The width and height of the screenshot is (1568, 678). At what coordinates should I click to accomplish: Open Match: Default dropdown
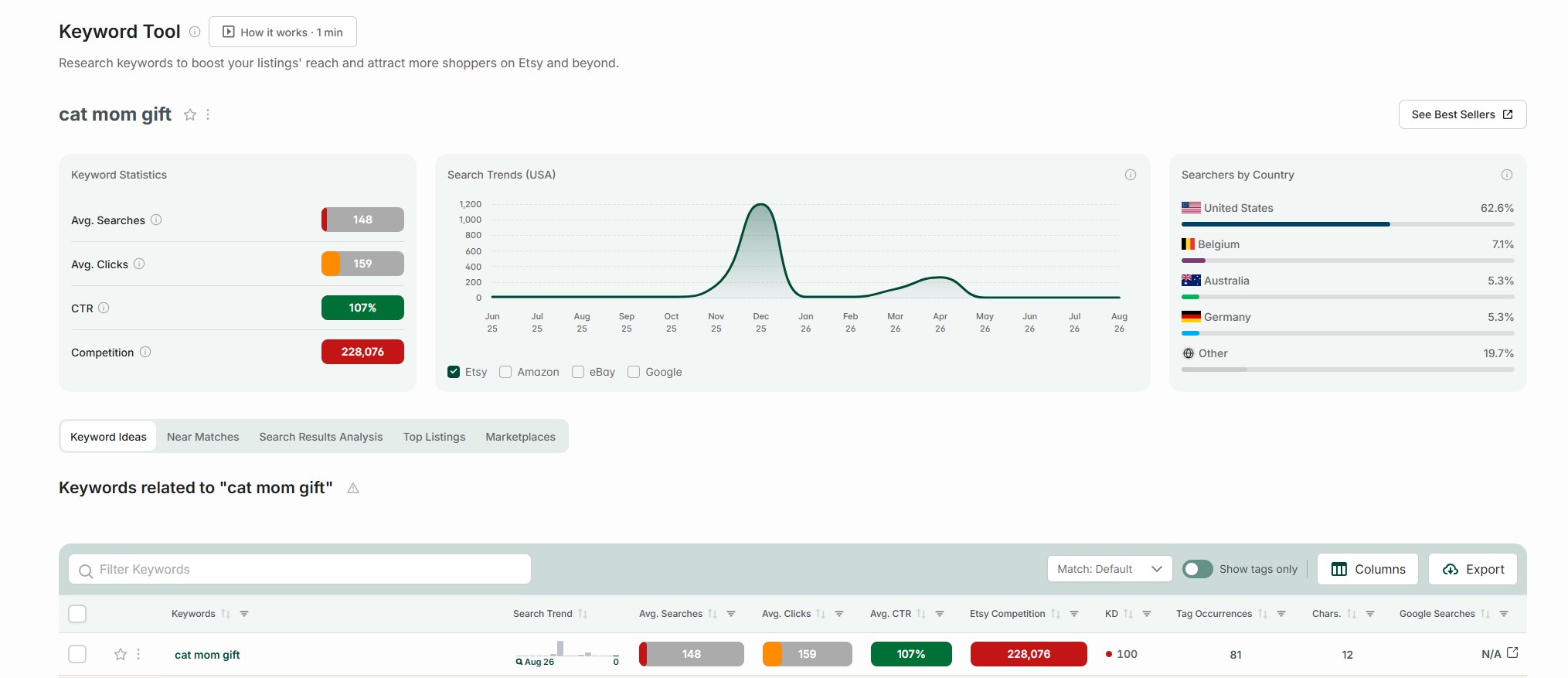(1110, 569)
